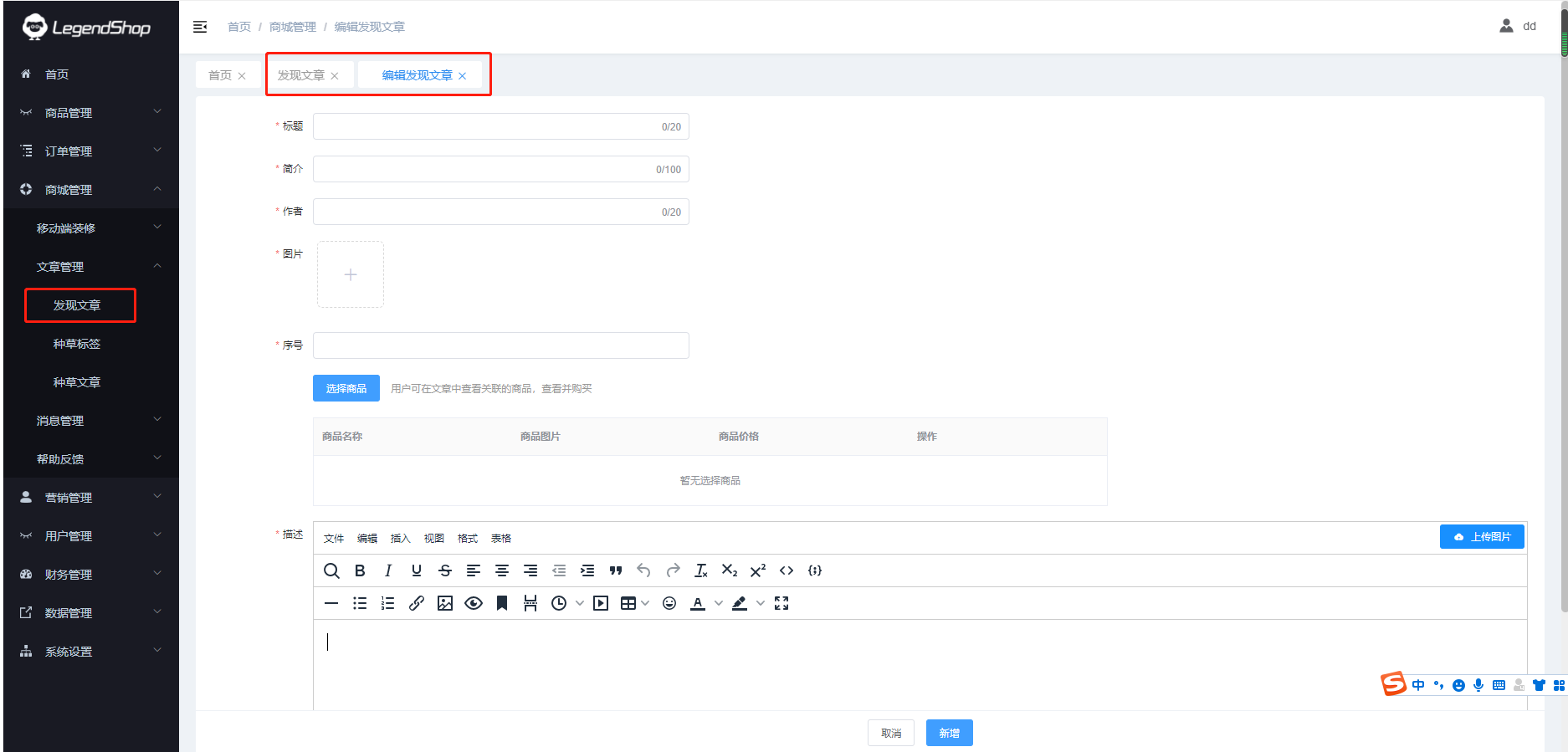Toggle italic formatting in the editor
1568x752 pixels.
[x=388, y=570]
